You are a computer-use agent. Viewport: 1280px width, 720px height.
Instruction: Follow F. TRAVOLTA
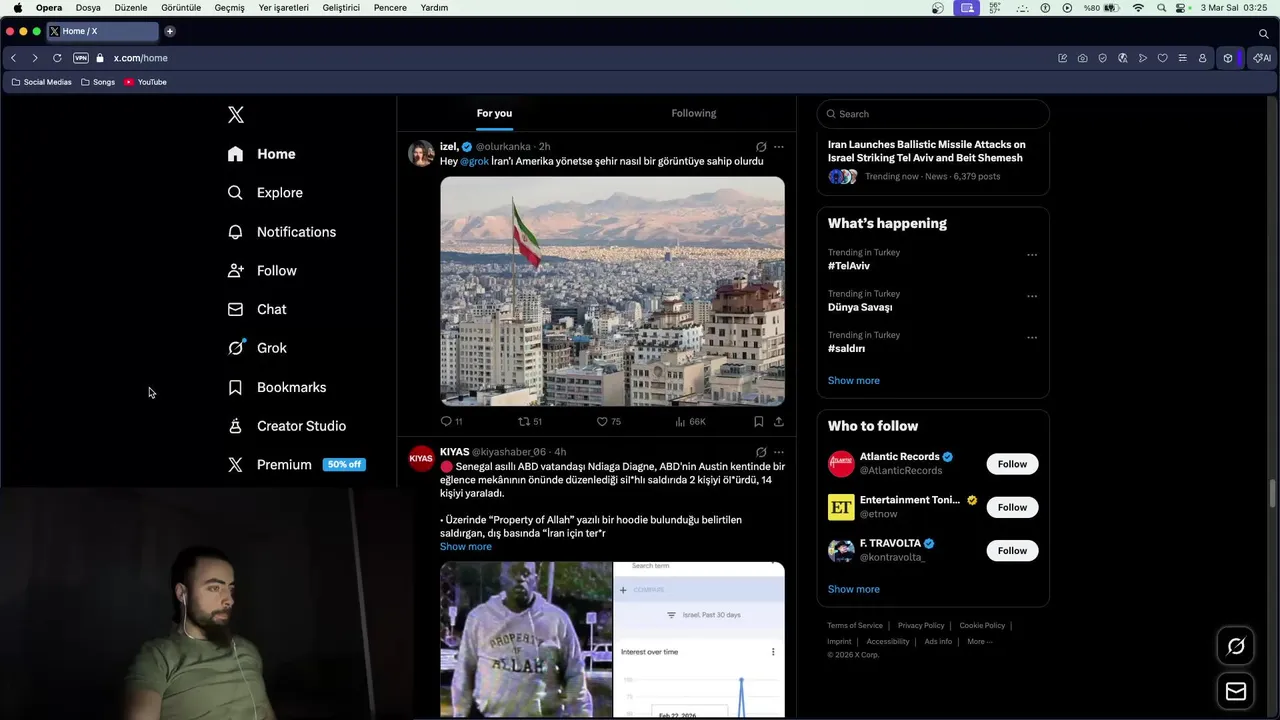coord(1012,550)
